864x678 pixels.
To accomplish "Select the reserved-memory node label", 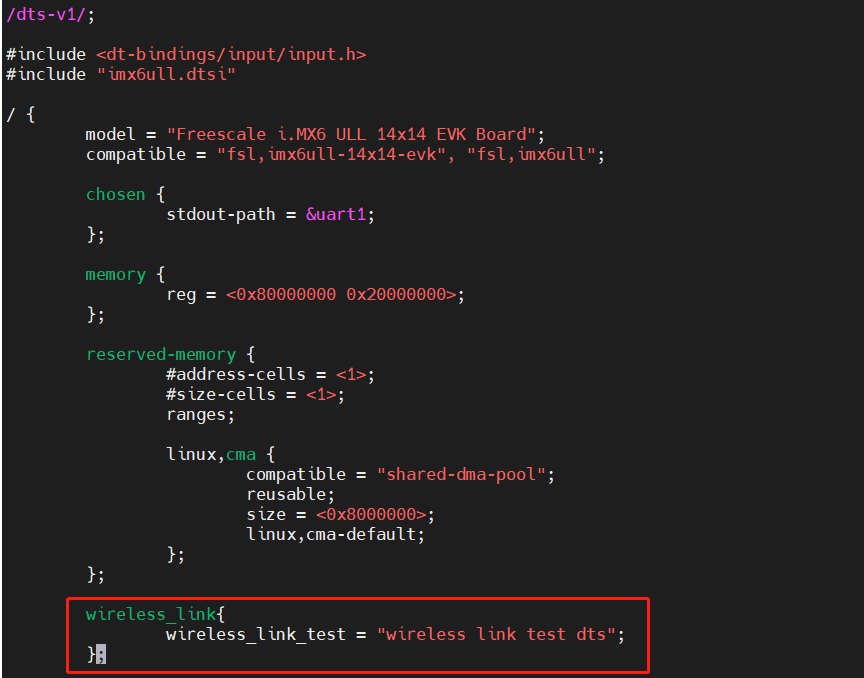I will (161, 354).
